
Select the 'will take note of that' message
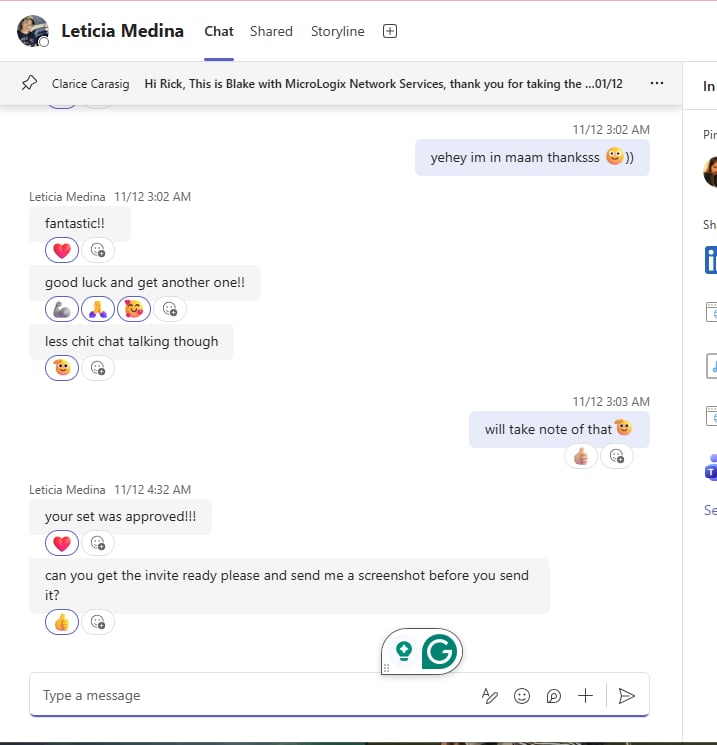pos(559,430)
